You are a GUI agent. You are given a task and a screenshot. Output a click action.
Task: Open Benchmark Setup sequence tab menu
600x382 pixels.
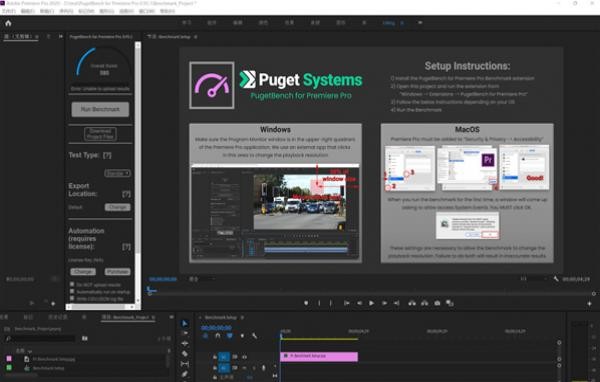(241, 317)
